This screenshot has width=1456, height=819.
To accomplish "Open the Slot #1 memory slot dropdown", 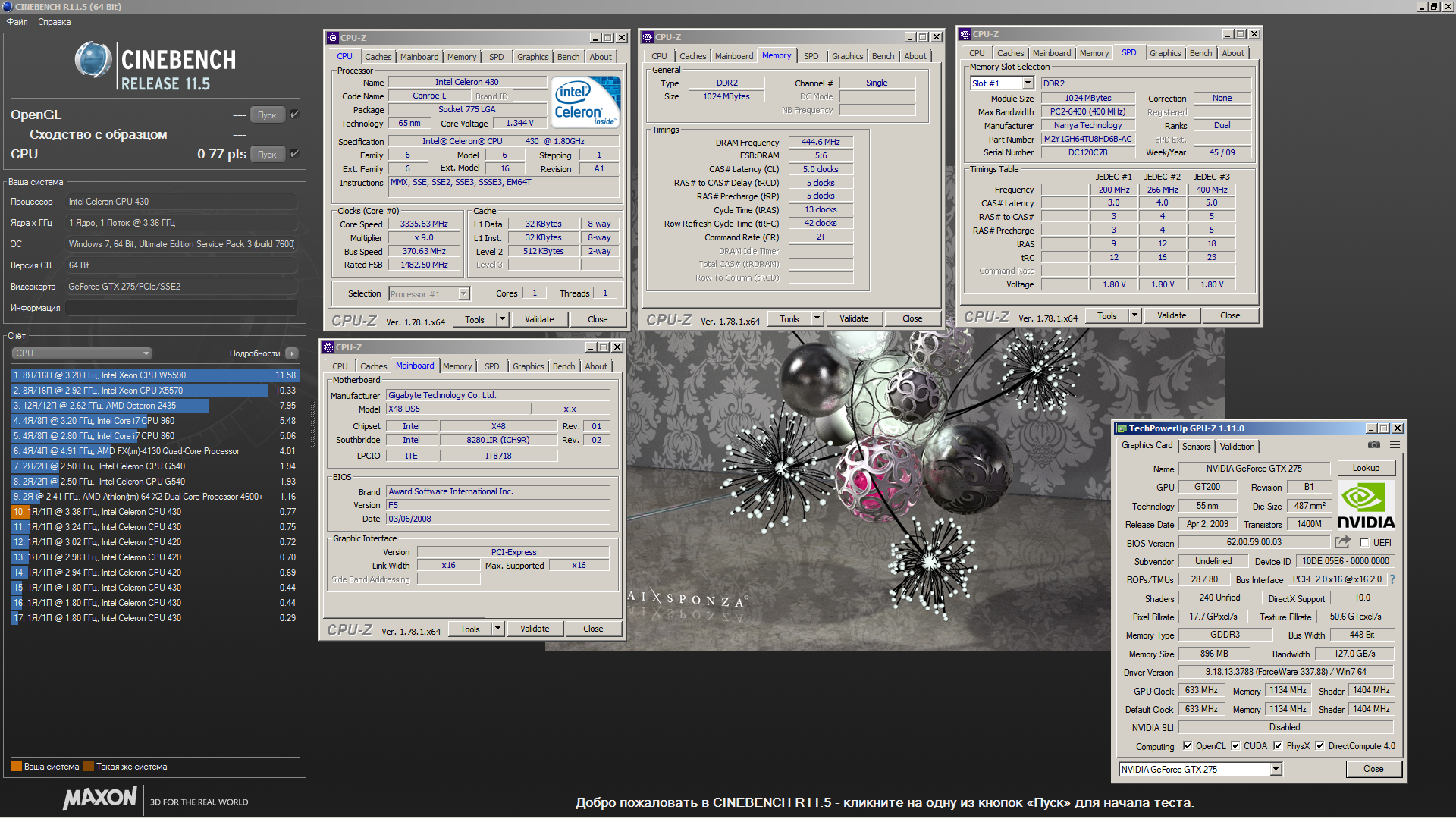I will tap(1002, 83).
